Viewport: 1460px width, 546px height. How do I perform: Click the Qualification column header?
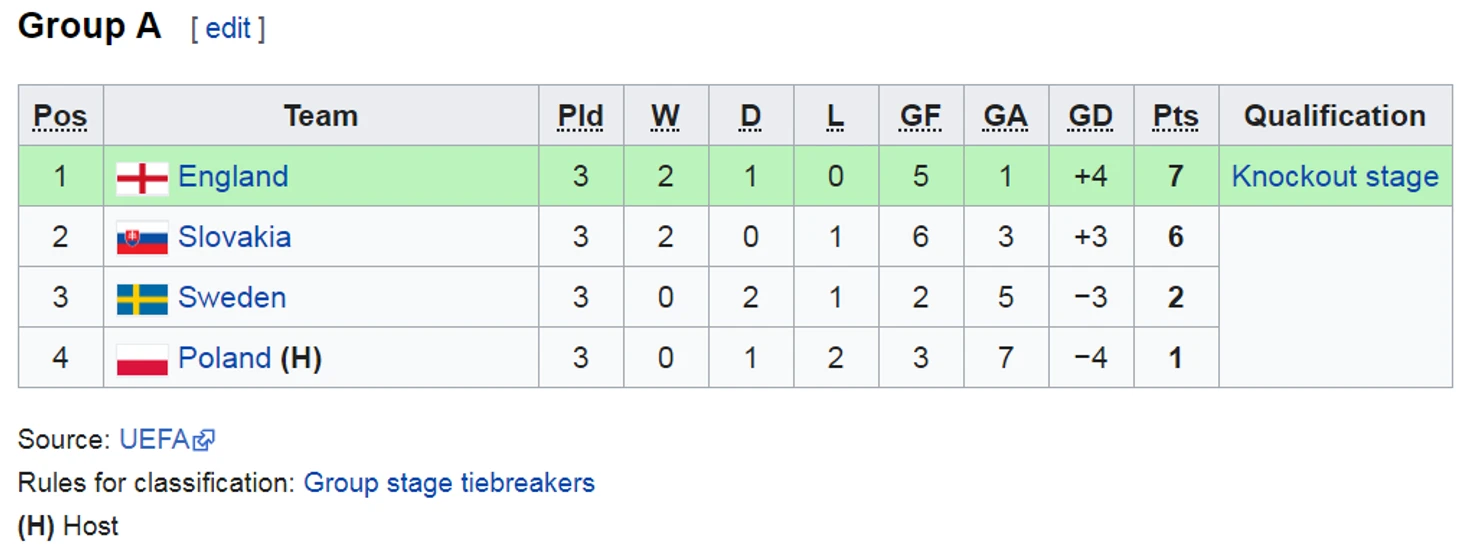click(x=1335, y=116)
